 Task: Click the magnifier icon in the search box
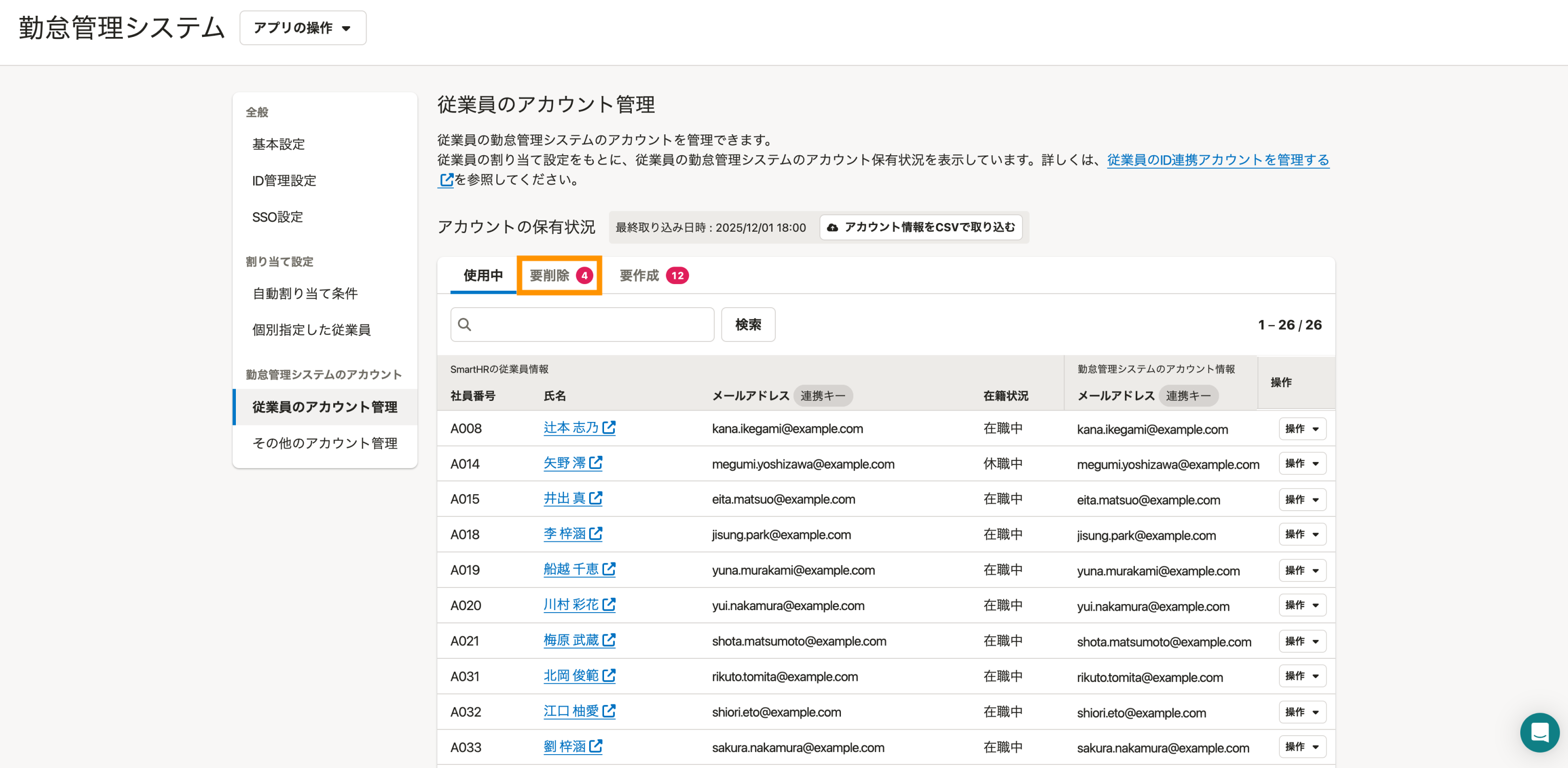tap(465, 325)
